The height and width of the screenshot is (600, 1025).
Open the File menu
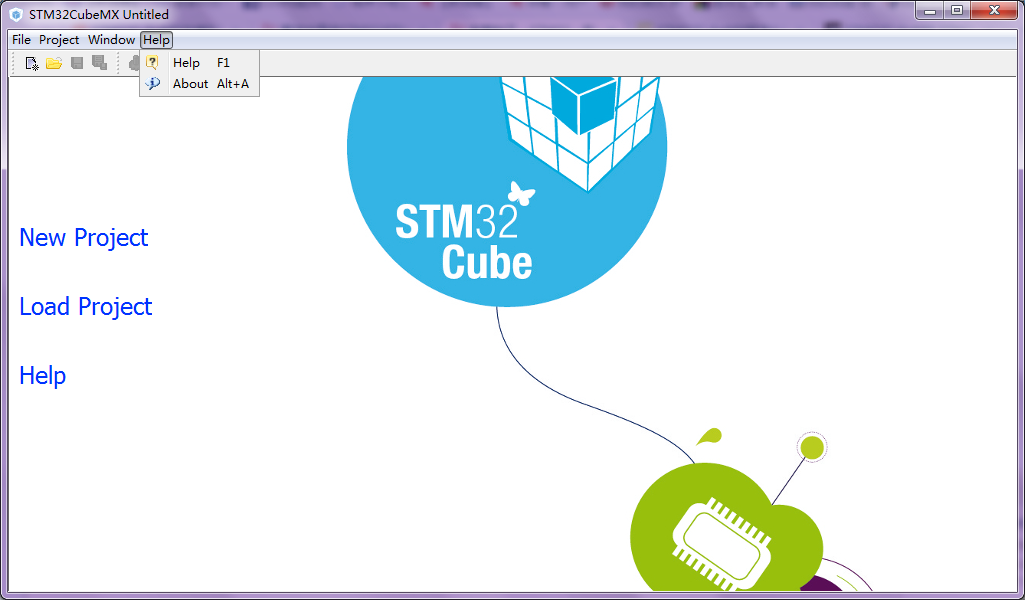pyautogui.click(x=22, y=40)
